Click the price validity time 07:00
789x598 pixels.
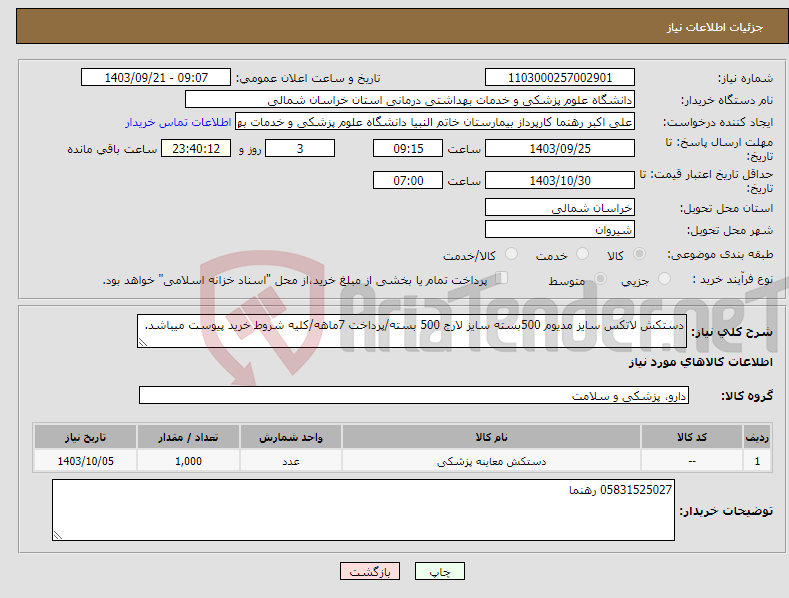408,180
